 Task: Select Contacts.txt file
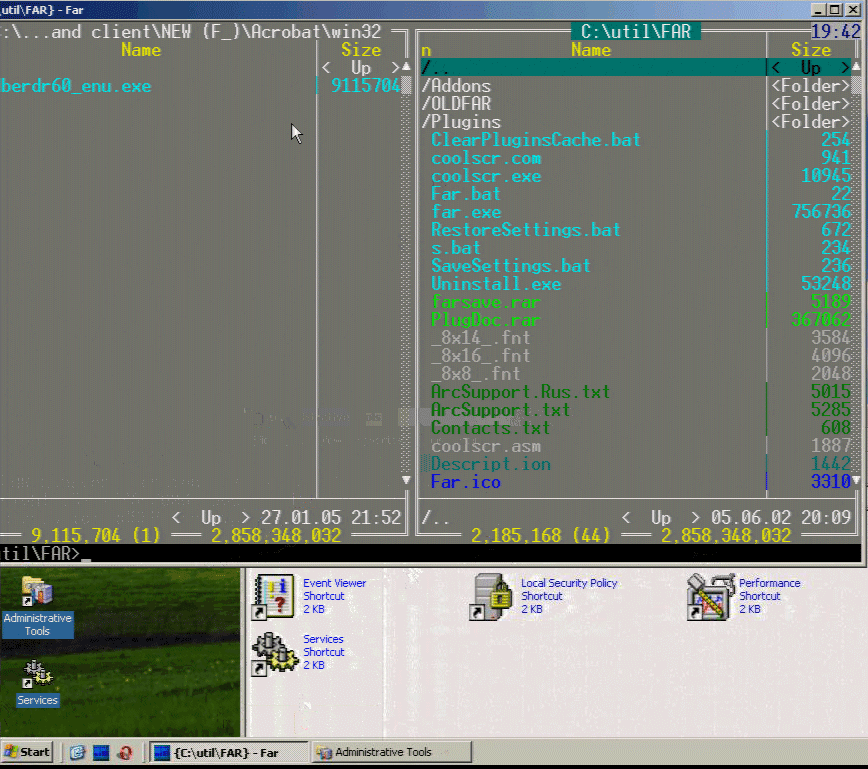(x=490, y=428)
